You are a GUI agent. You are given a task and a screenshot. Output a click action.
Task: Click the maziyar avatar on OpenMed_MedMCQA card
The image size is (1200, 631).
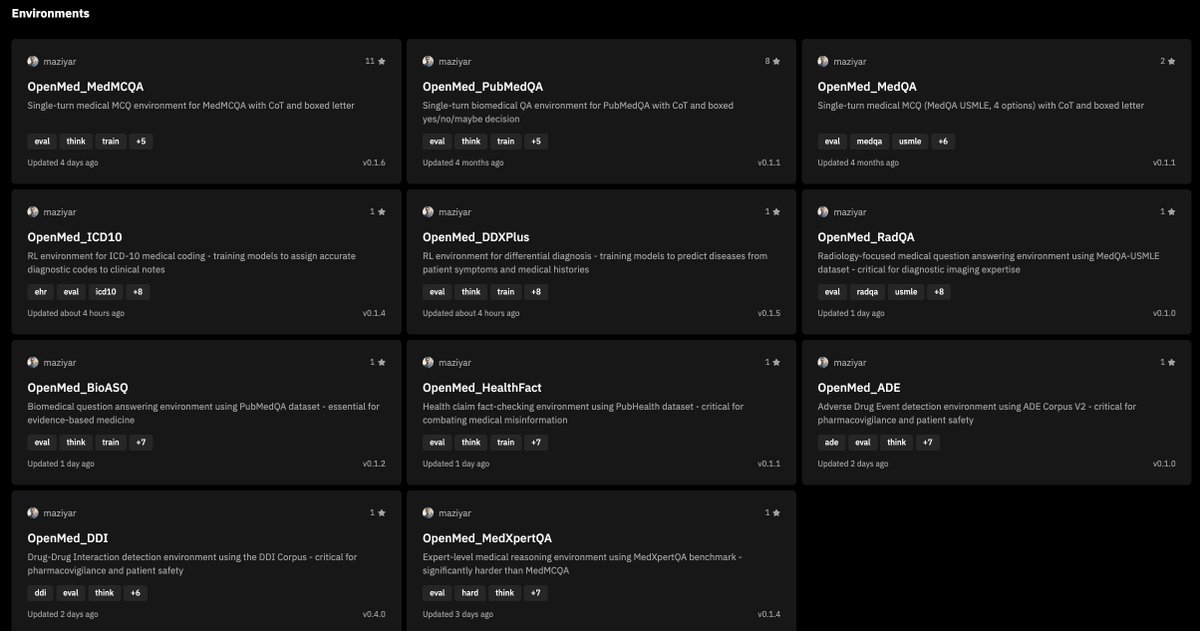33,61
